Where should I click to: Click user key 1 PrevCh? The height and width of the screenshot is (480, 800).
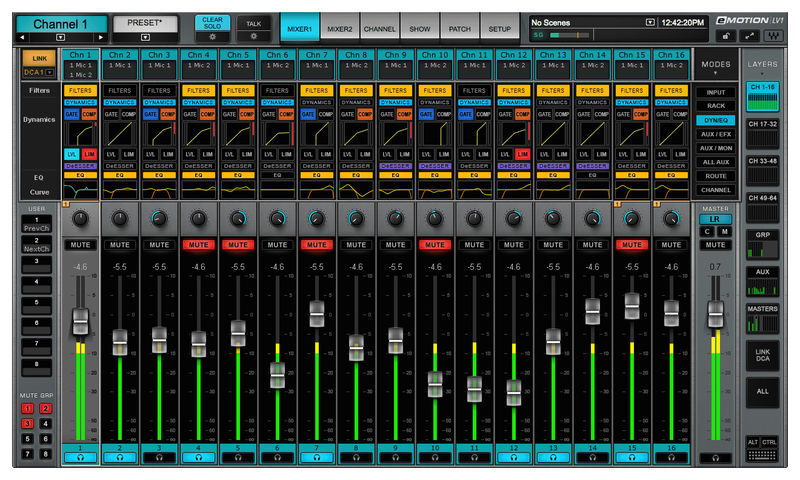click(x=36, y=224)
